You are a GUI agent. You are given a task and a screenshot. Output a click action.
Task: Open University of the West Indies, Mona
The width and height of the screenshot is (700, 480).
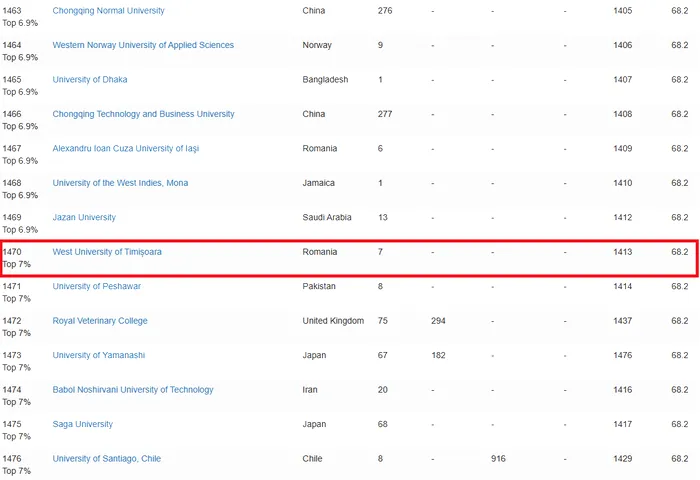coord(121,183)
